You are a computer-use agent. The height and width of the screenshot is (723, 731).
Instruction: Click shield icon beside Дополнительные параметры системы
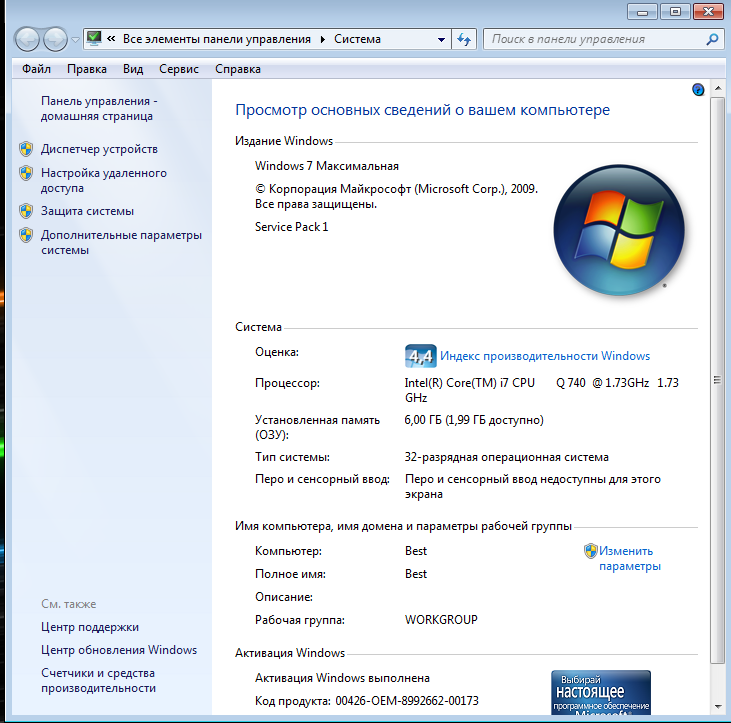[x=26, y=235]
